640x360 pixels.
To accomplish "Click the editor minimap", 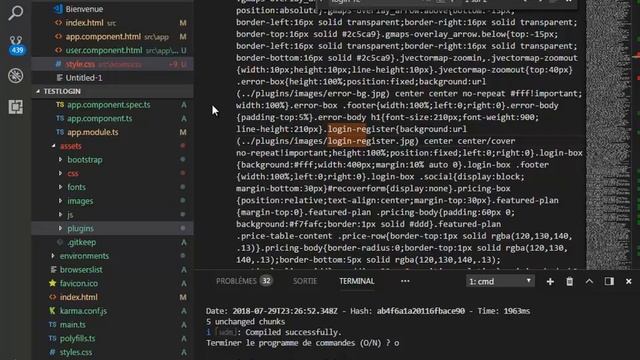I will click(608, 135).
